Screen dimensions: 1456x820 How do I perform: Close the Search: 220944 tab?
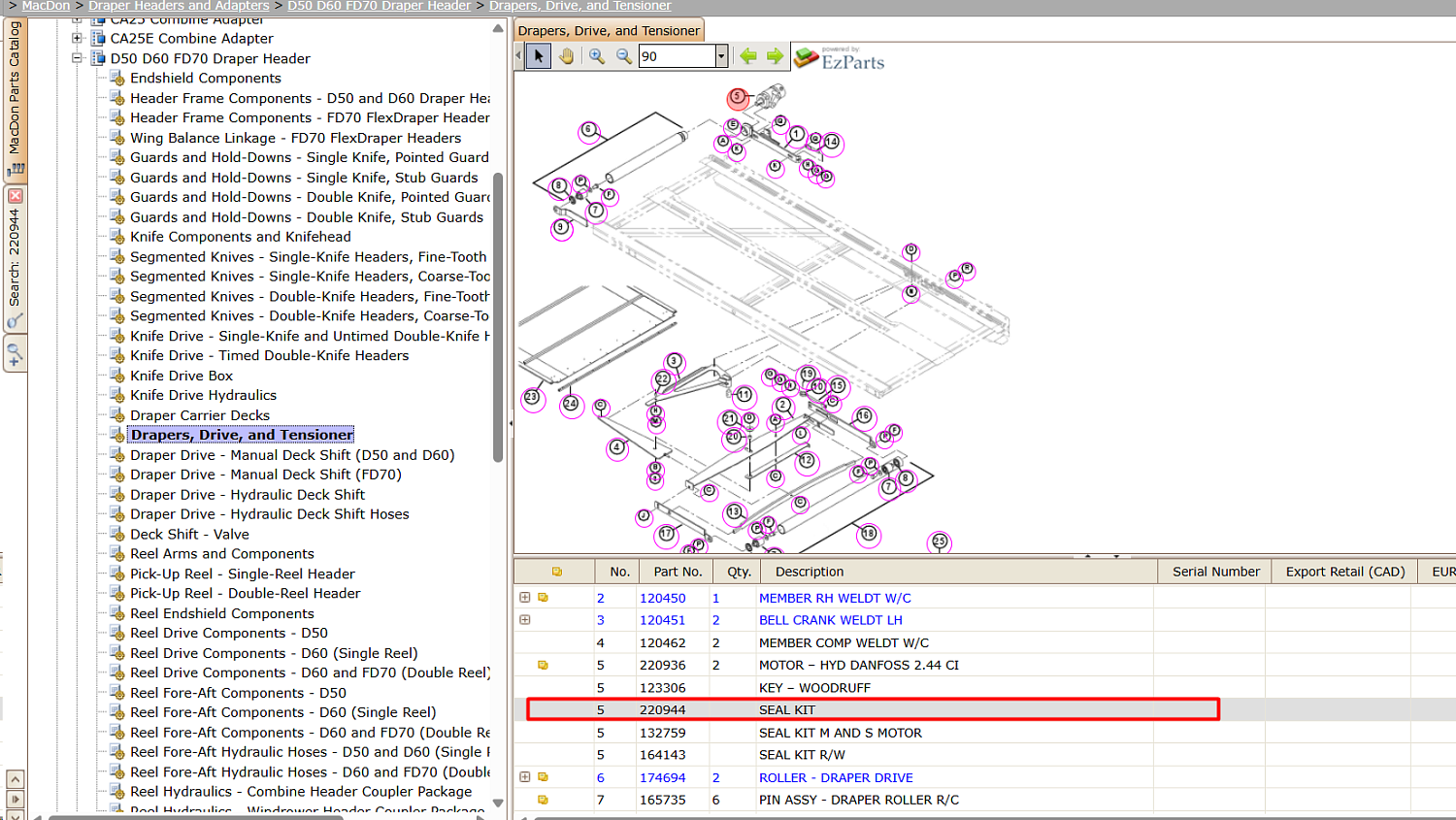click(x=15, y=196)
